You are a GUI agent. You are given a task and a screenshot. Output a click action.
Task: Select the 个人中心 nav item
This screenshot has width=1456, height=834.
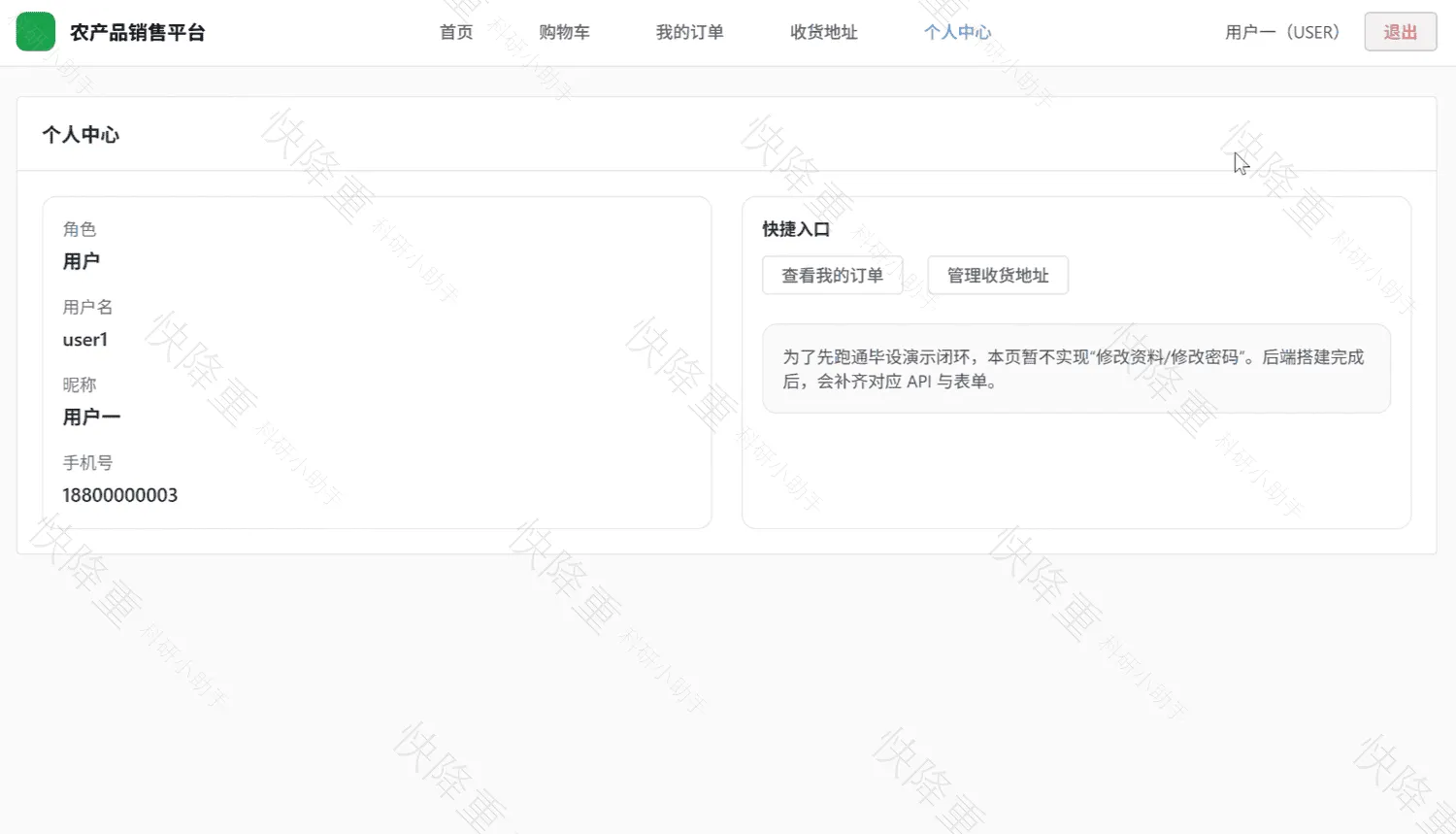[x=957, y=32]
